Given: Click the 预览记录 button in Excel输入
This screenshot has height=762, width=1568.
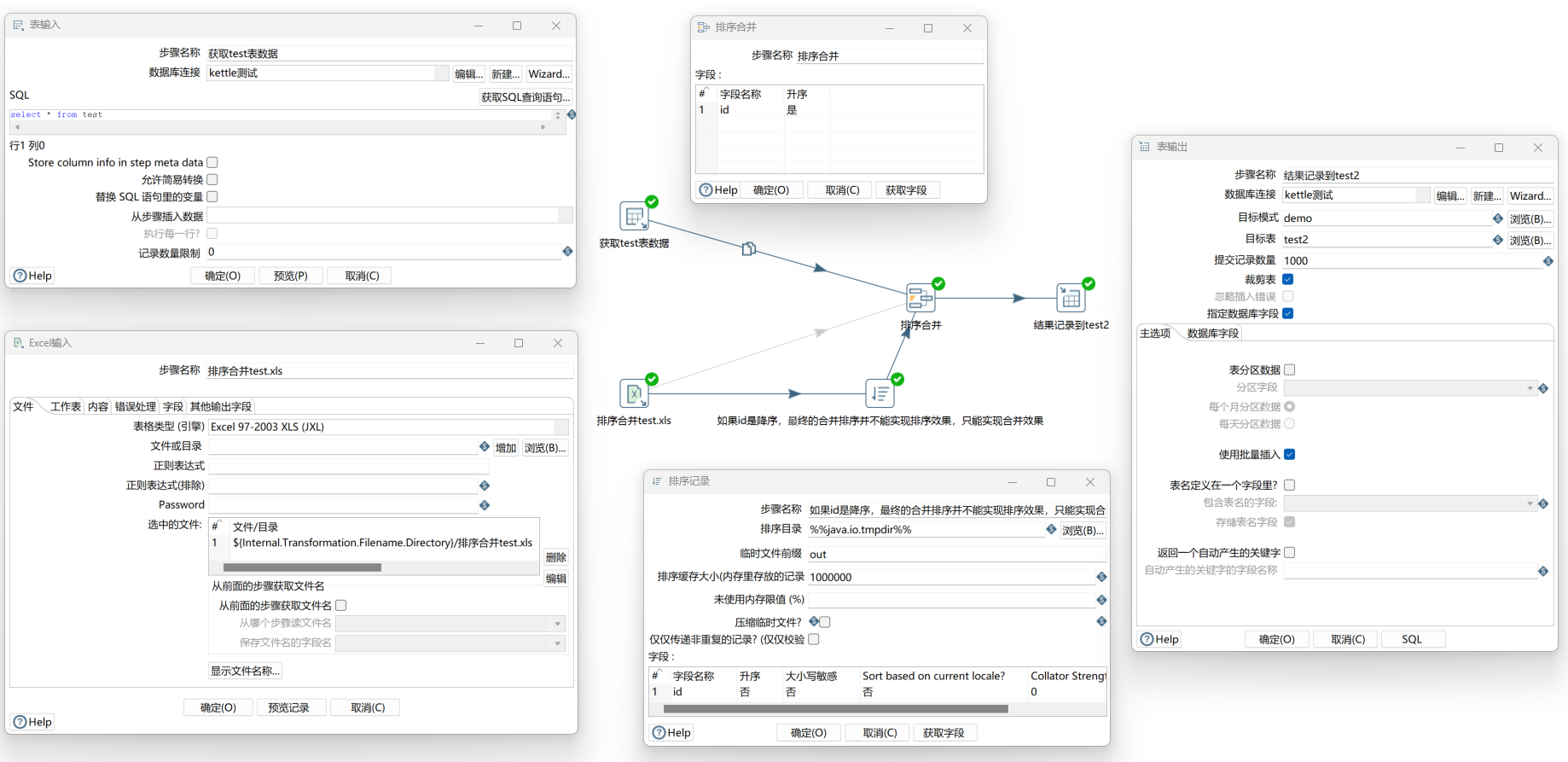Looking at the screenshot, I should pos(288,707).
